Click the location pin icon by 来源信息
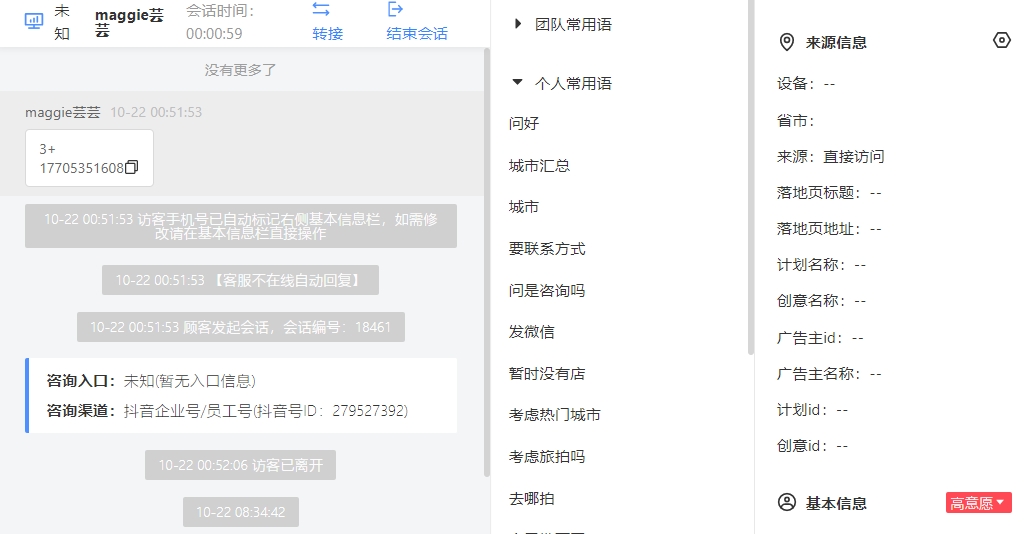The image size is (1030, 534). click(786, 43)
